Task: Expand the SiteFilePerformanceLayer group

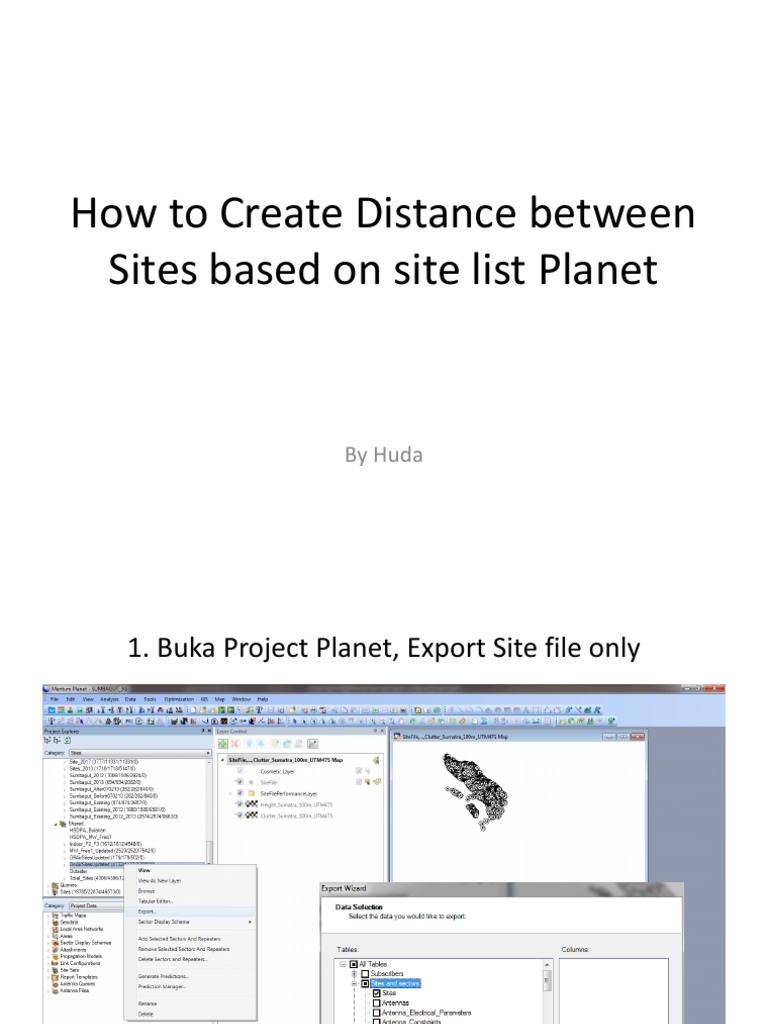Action: (231, 793)
